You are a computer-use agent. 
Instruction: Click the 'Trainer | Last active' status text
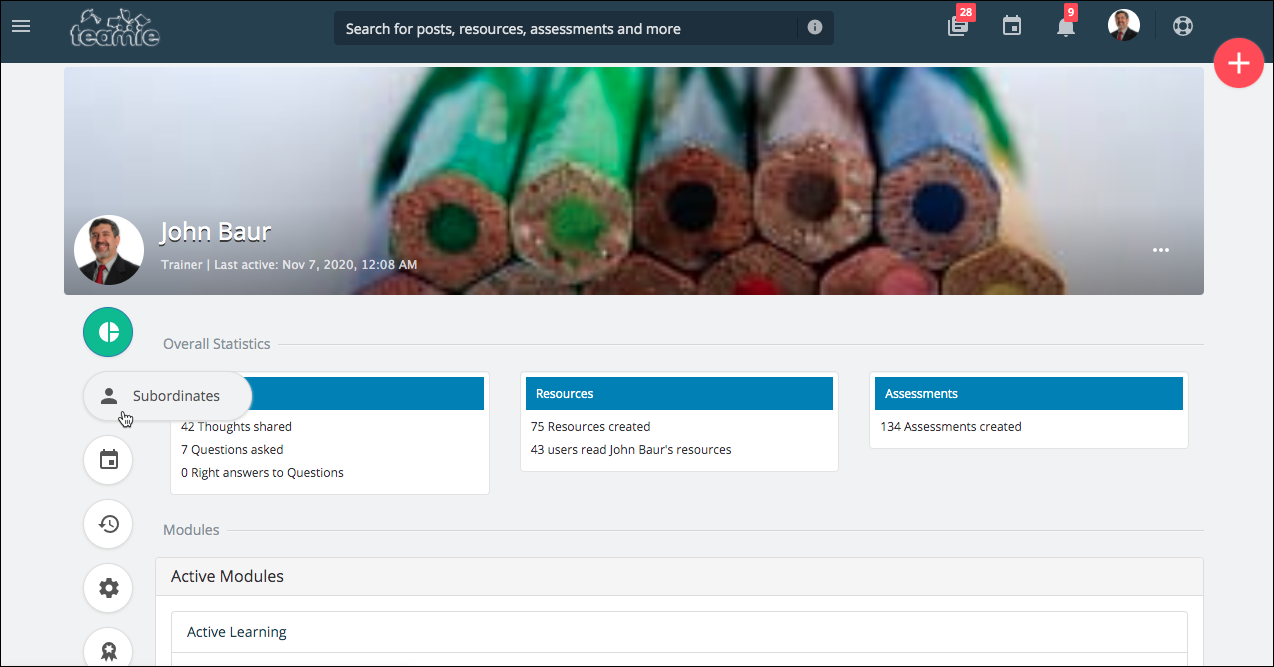point(289,265)
